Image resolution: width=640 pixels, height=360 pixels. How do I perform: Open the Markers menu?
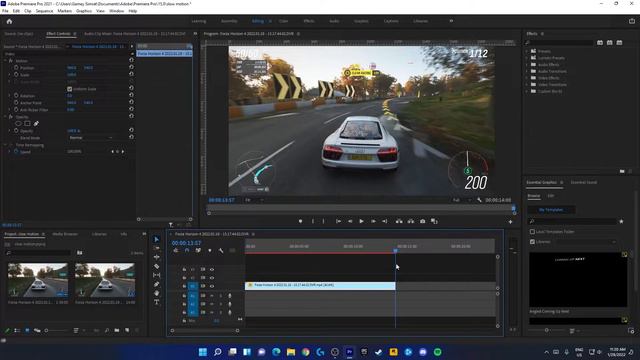click(x=64, y=11)
